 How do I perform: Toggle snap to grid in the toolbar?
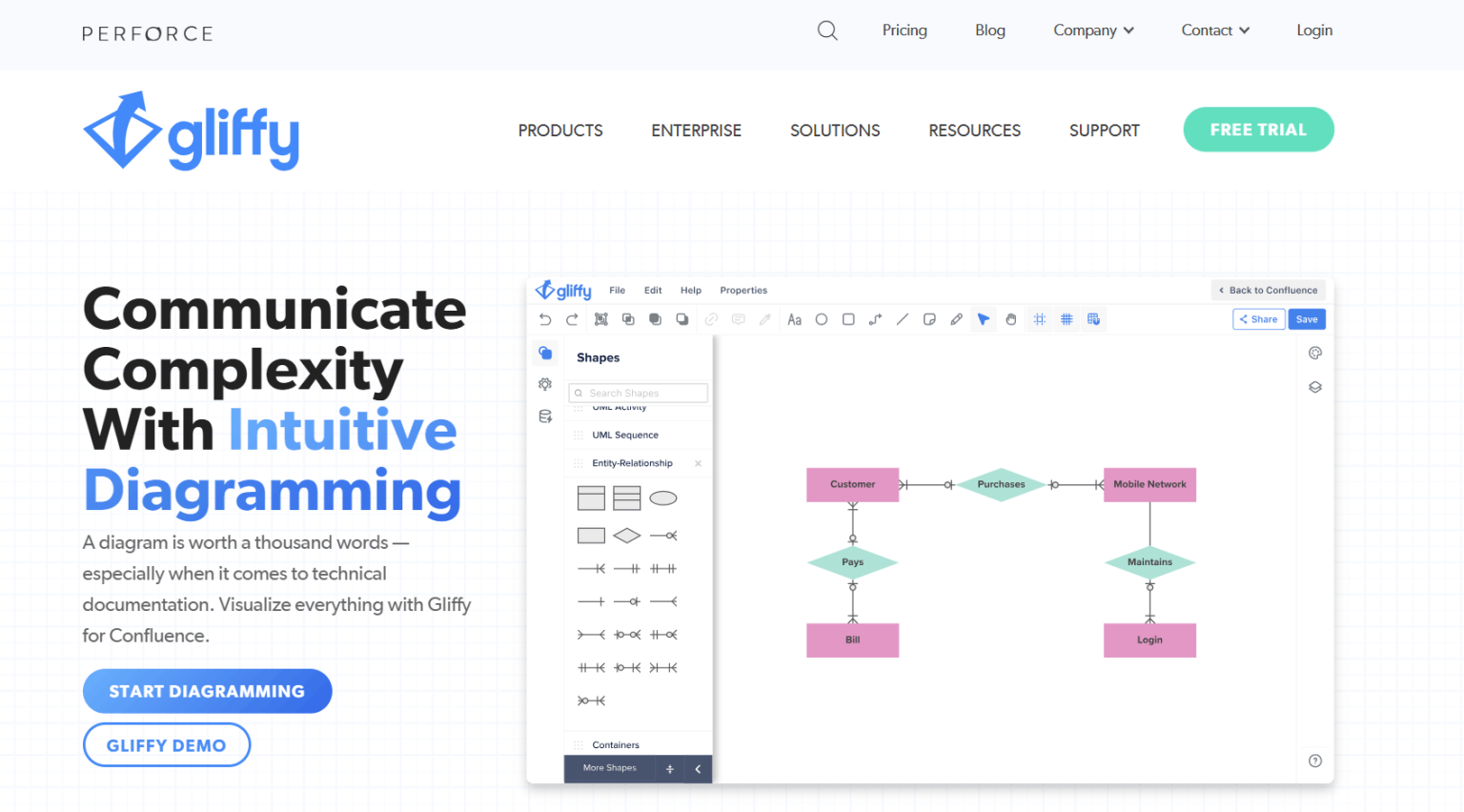(x=1039, y=319)
